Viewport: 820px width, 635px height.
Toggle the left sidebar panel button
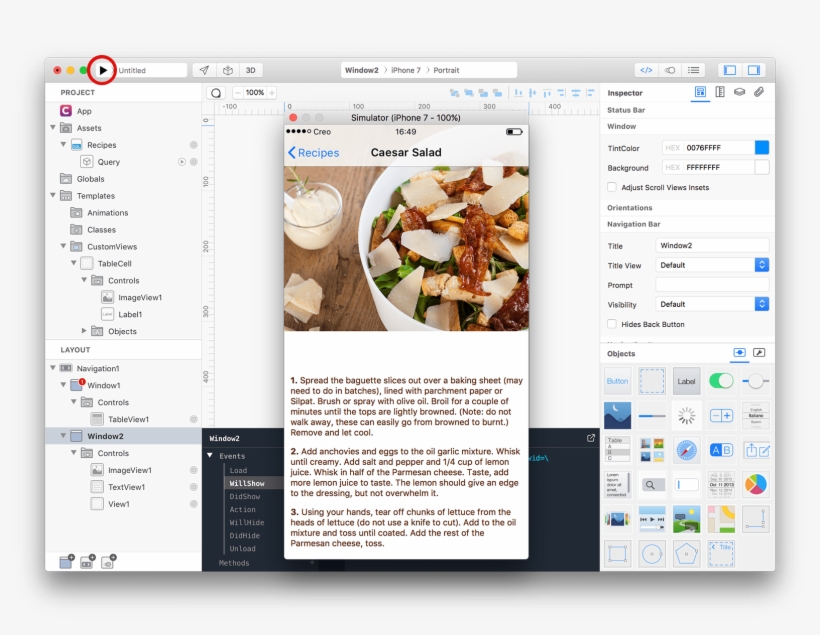coord(730,70)
